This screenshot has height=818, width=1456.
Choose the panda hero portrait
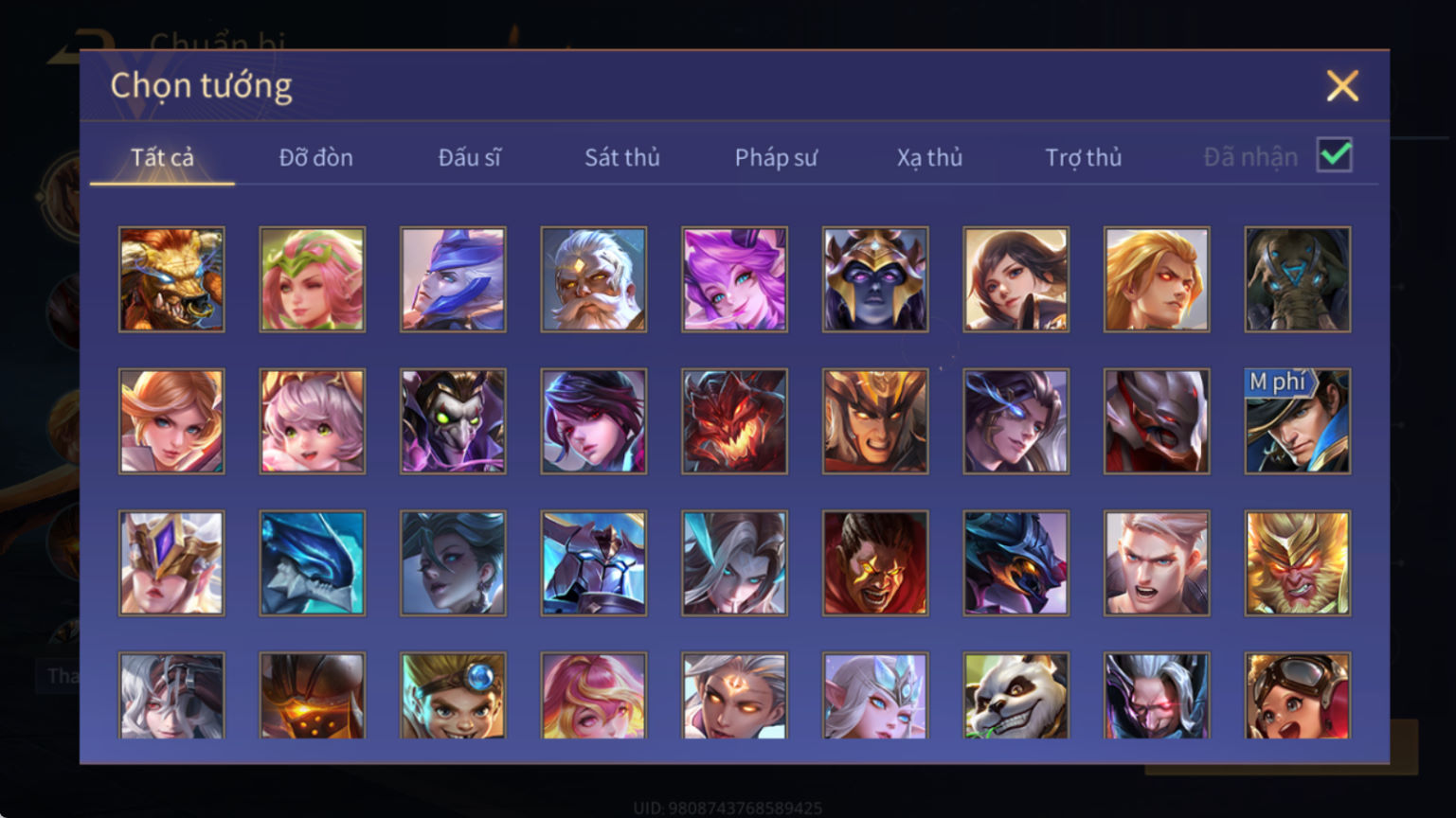pos(1016,696)
